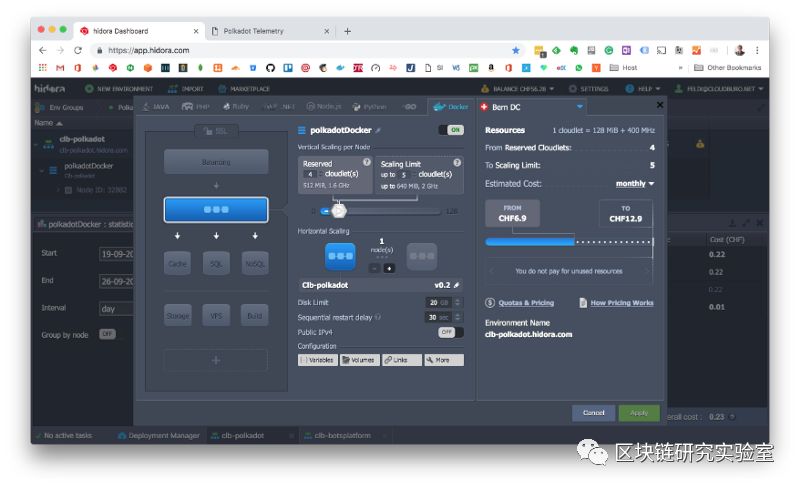
Task: Adjust Sequential restart delay stepper arrows
Action: click(457, 317)
